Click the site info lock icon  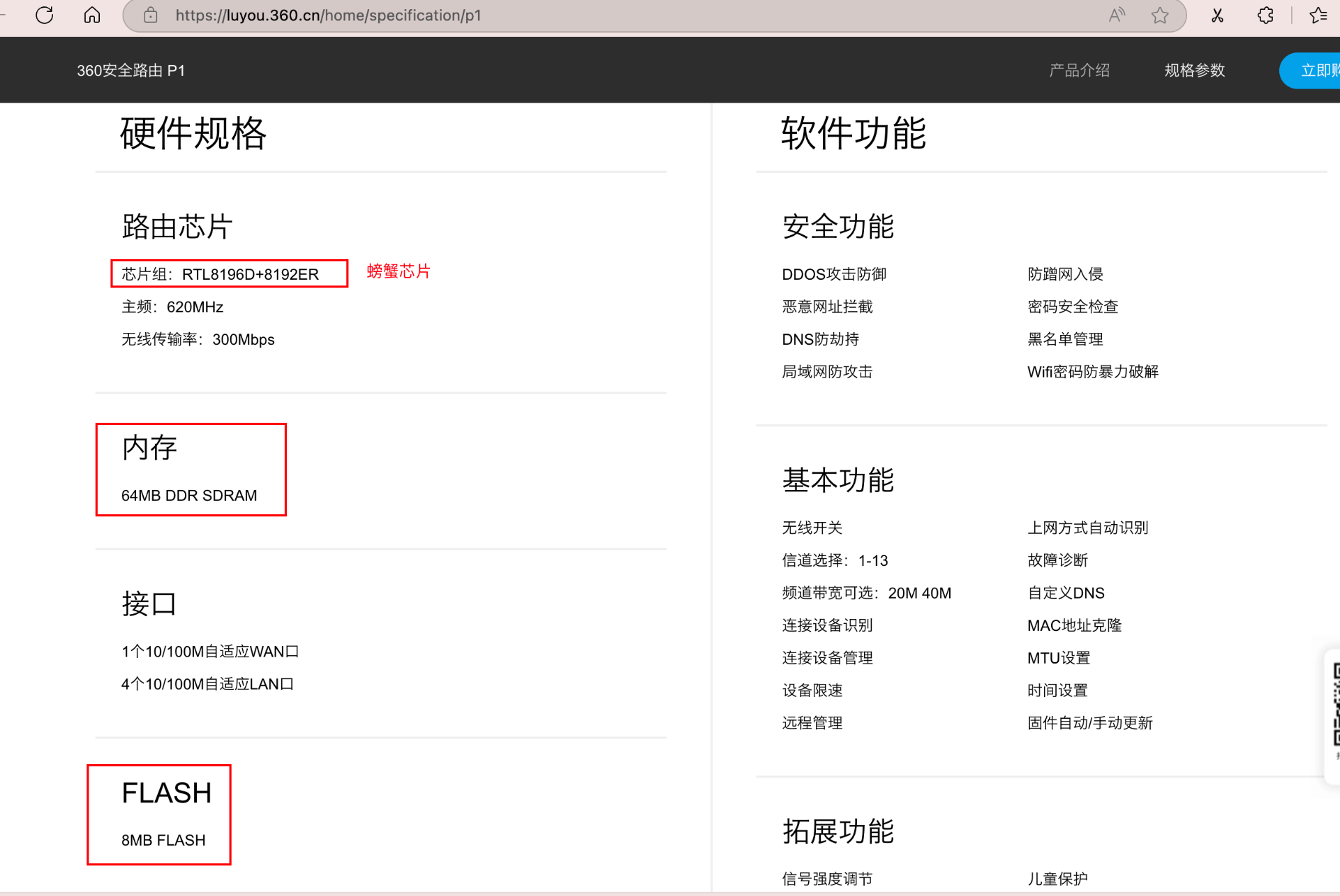[151, 15]
